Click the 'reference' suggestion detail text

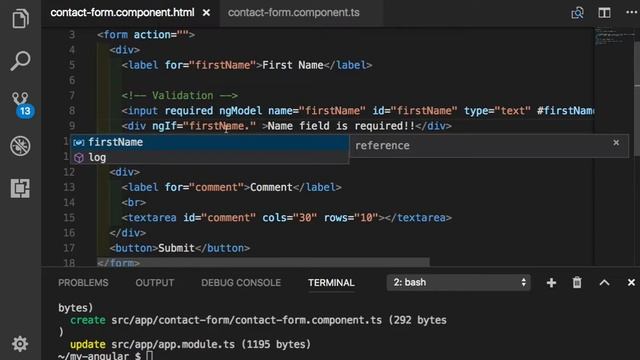pos(382,146)
